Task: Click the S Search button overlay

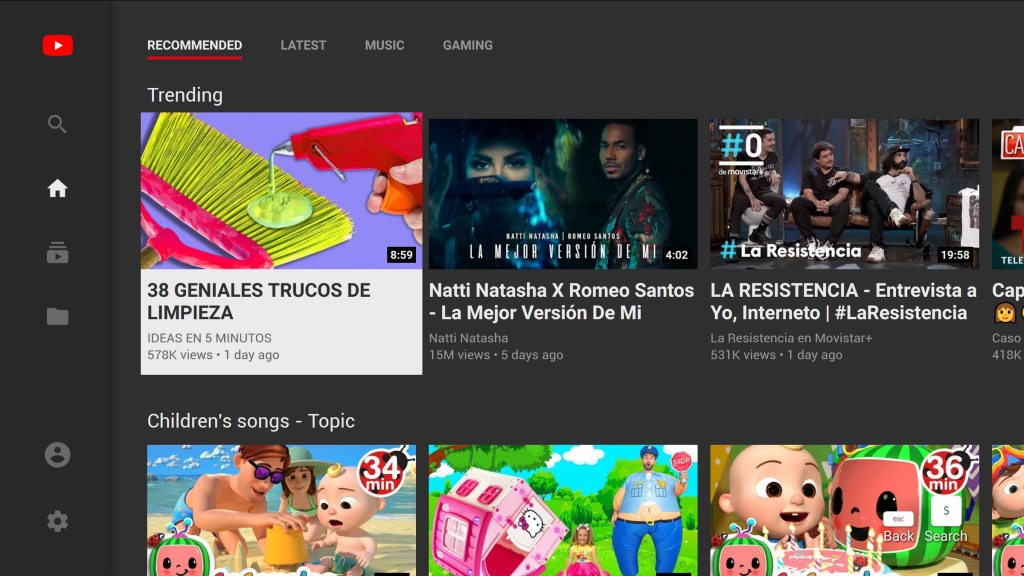Action: (946, 522)
